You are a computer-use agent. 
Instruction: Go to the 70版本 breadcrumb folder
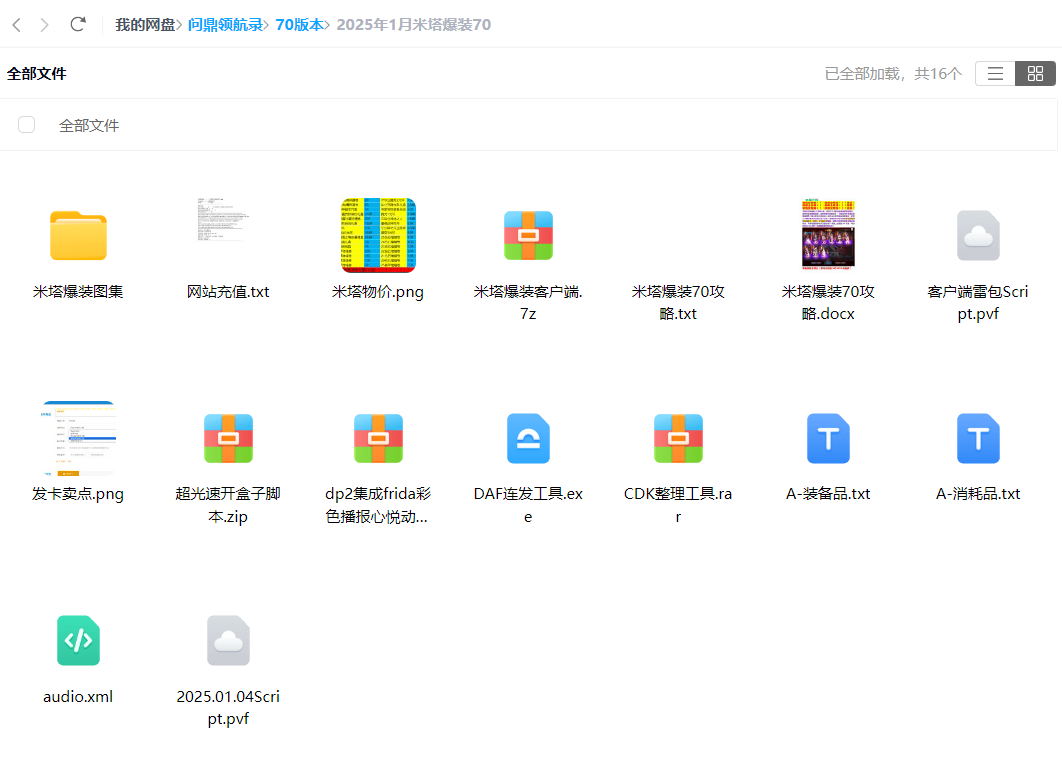tap(300, 24)
